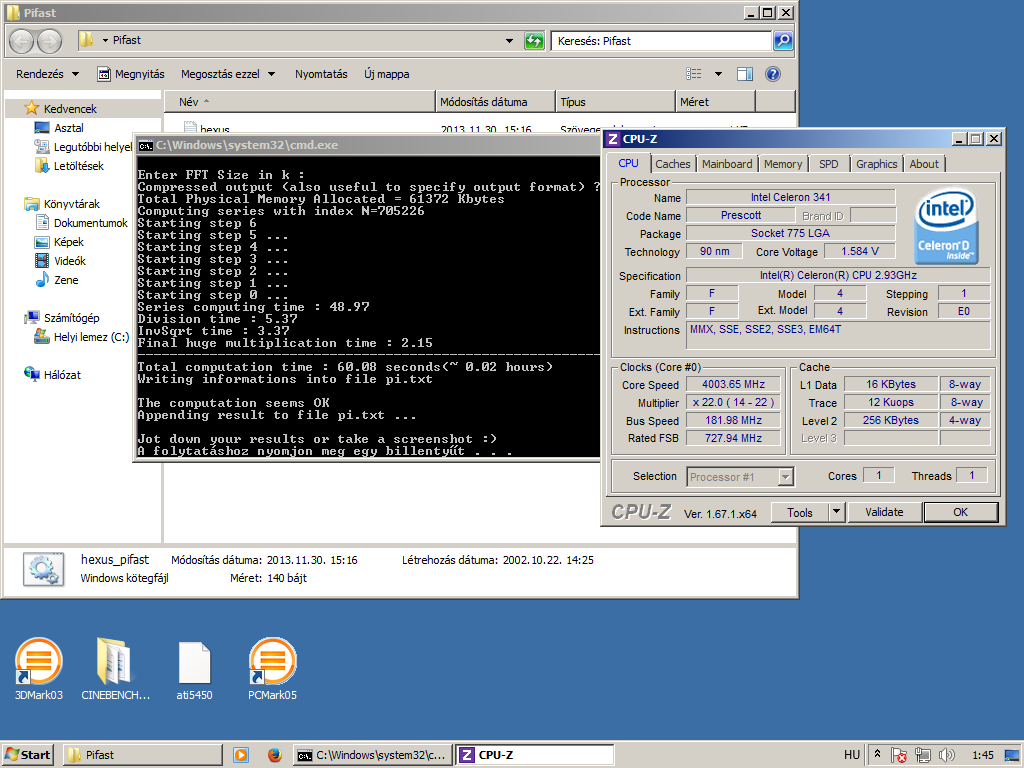Select Dokumentumok library
This screenshot has height=768, width=1024.
tap(82, 223)
